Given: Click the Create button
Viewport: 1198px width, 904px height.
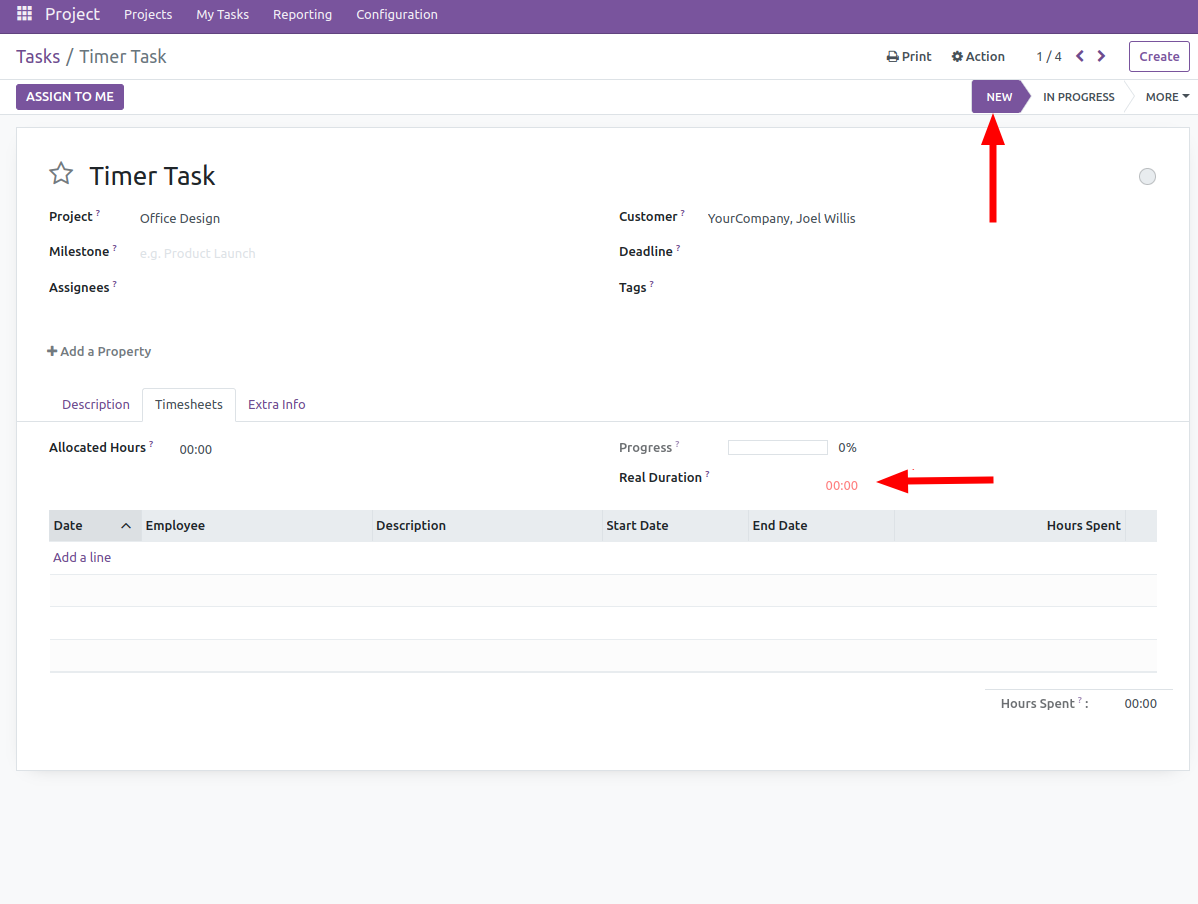Looking at the screenshot, I should click(x=1158, y=57).
